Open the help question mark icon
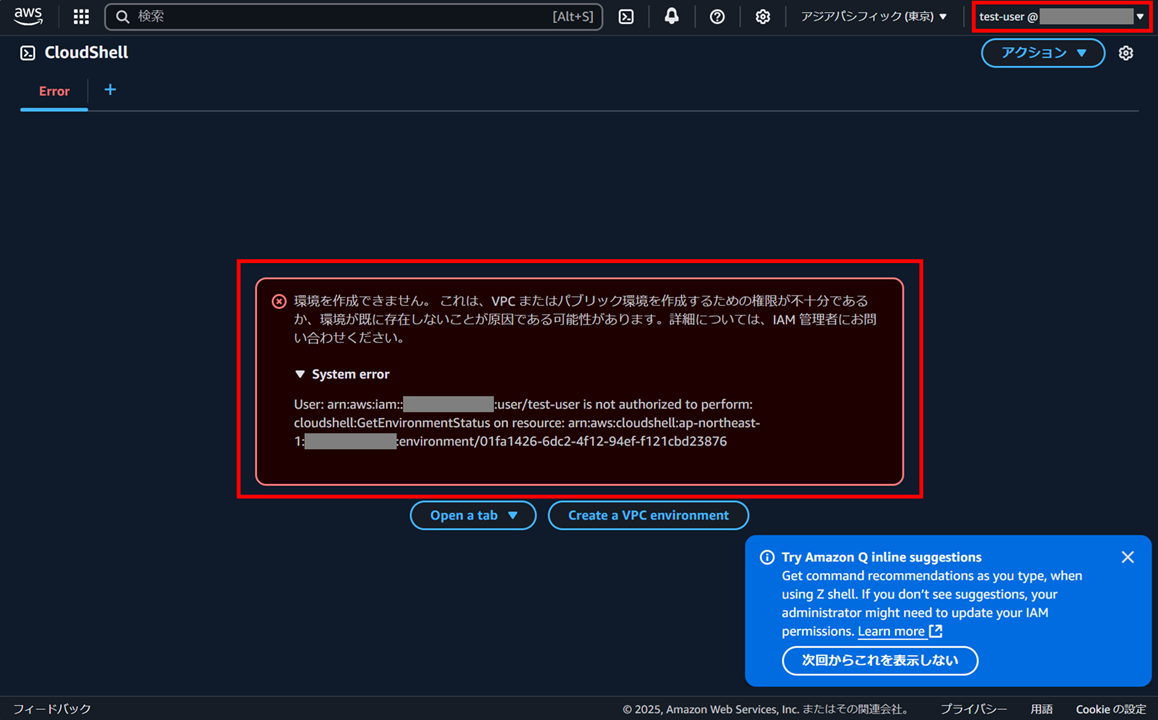1158x720 pixels. click(x=717, y=16)
